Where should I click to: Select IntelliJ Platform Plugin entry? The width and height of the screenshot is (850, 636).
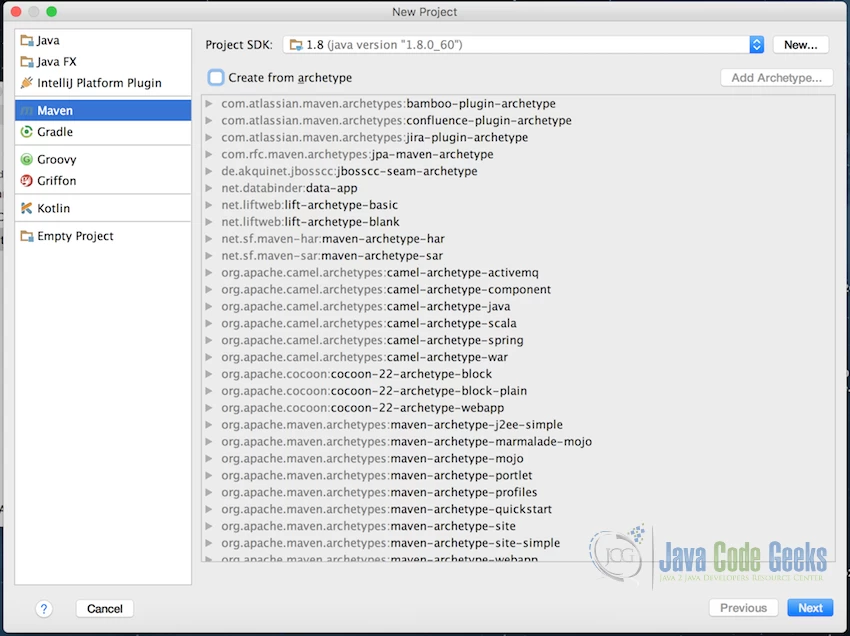click(103, 82)
